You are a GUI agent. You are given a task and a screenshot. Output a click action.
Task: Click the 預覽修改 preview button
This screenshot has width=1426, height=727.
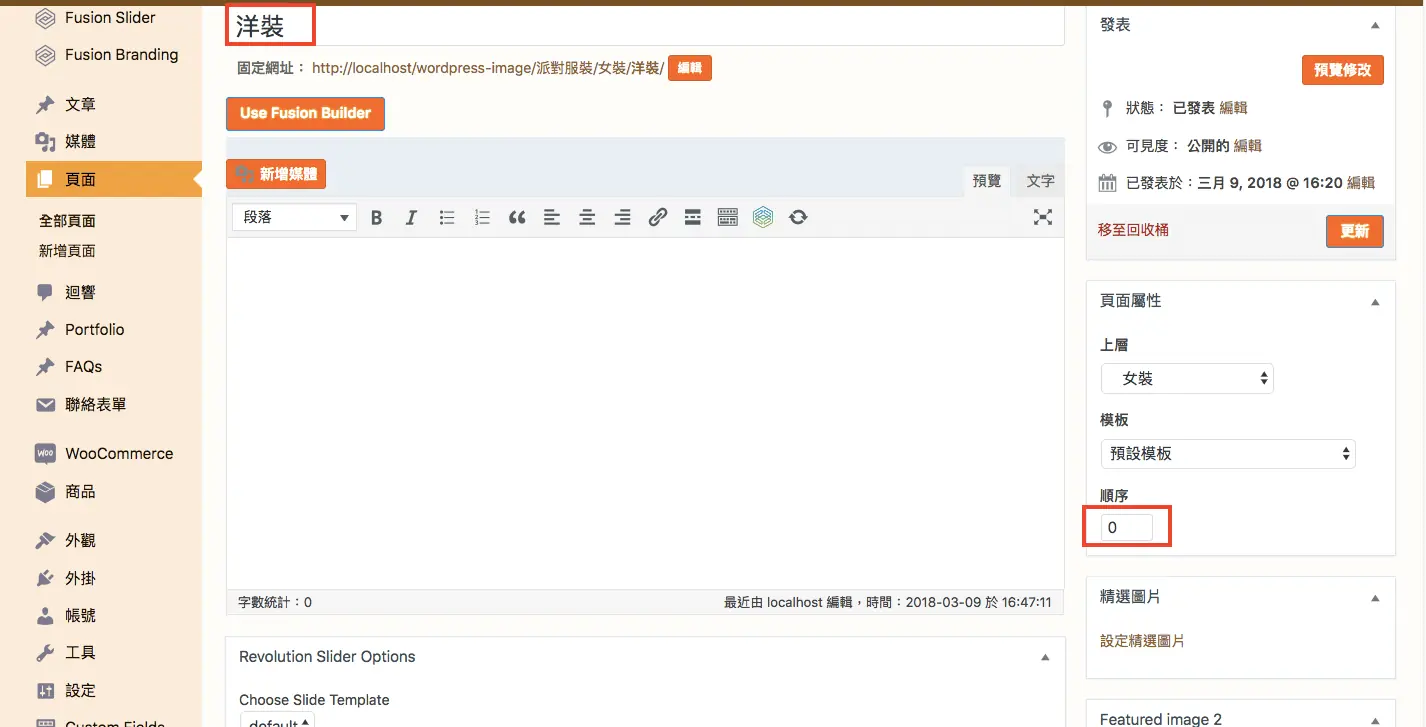(1343, 70)
